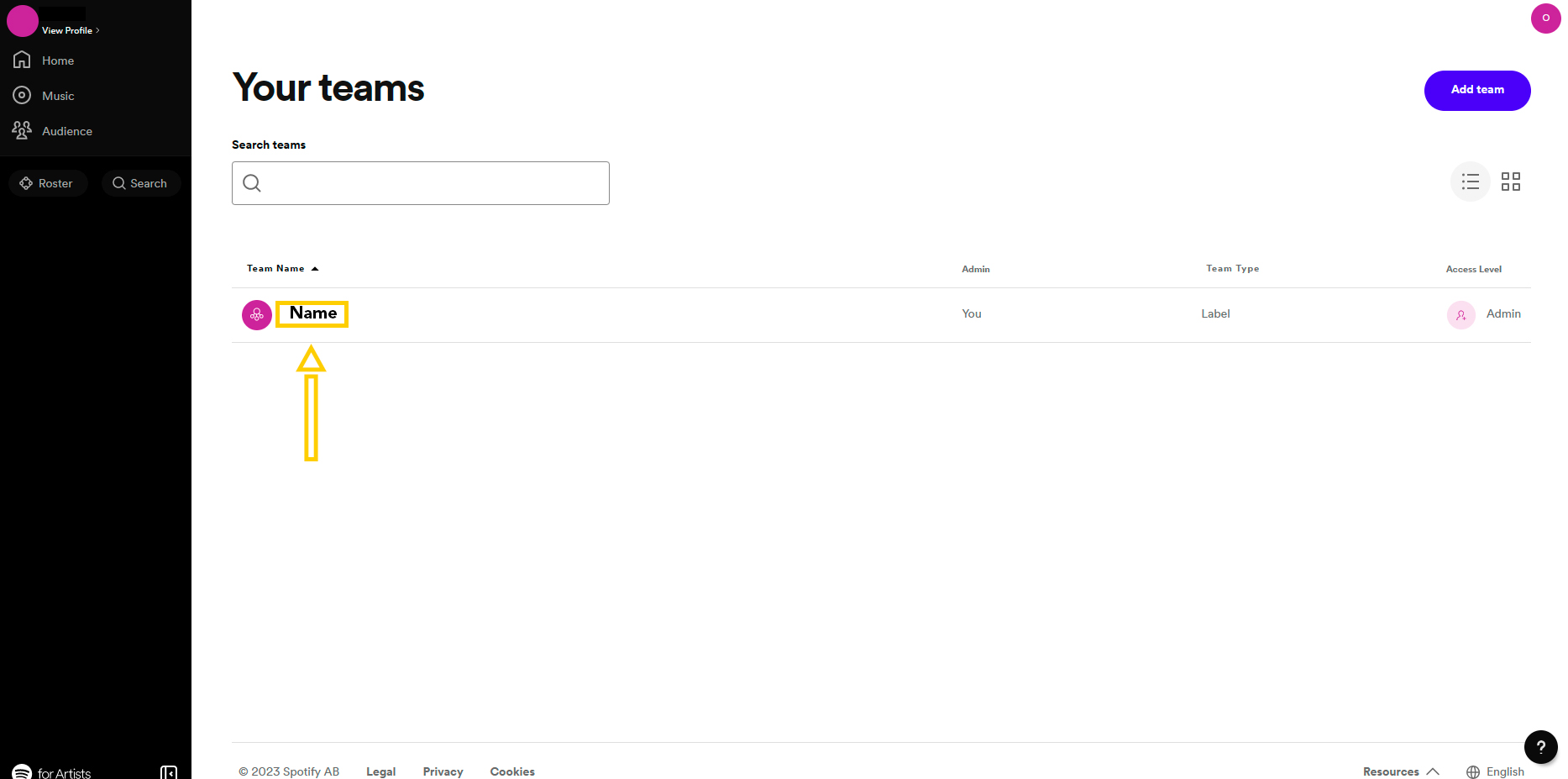
Task: Open the Audience section
Action: pos(52,131)
